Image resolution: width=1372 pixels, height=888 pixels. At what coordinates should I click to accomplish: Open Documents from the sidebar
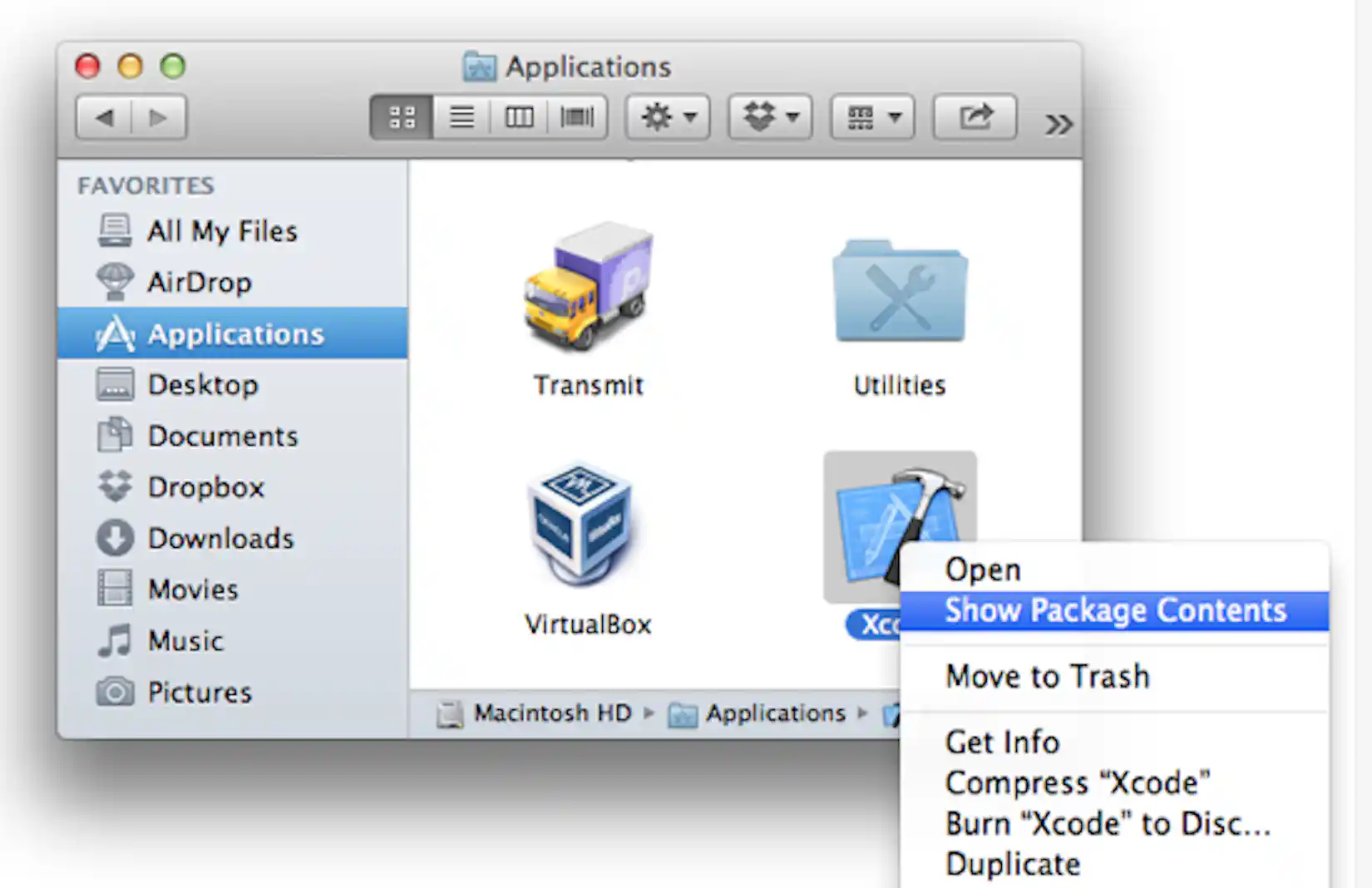(233, 436)
